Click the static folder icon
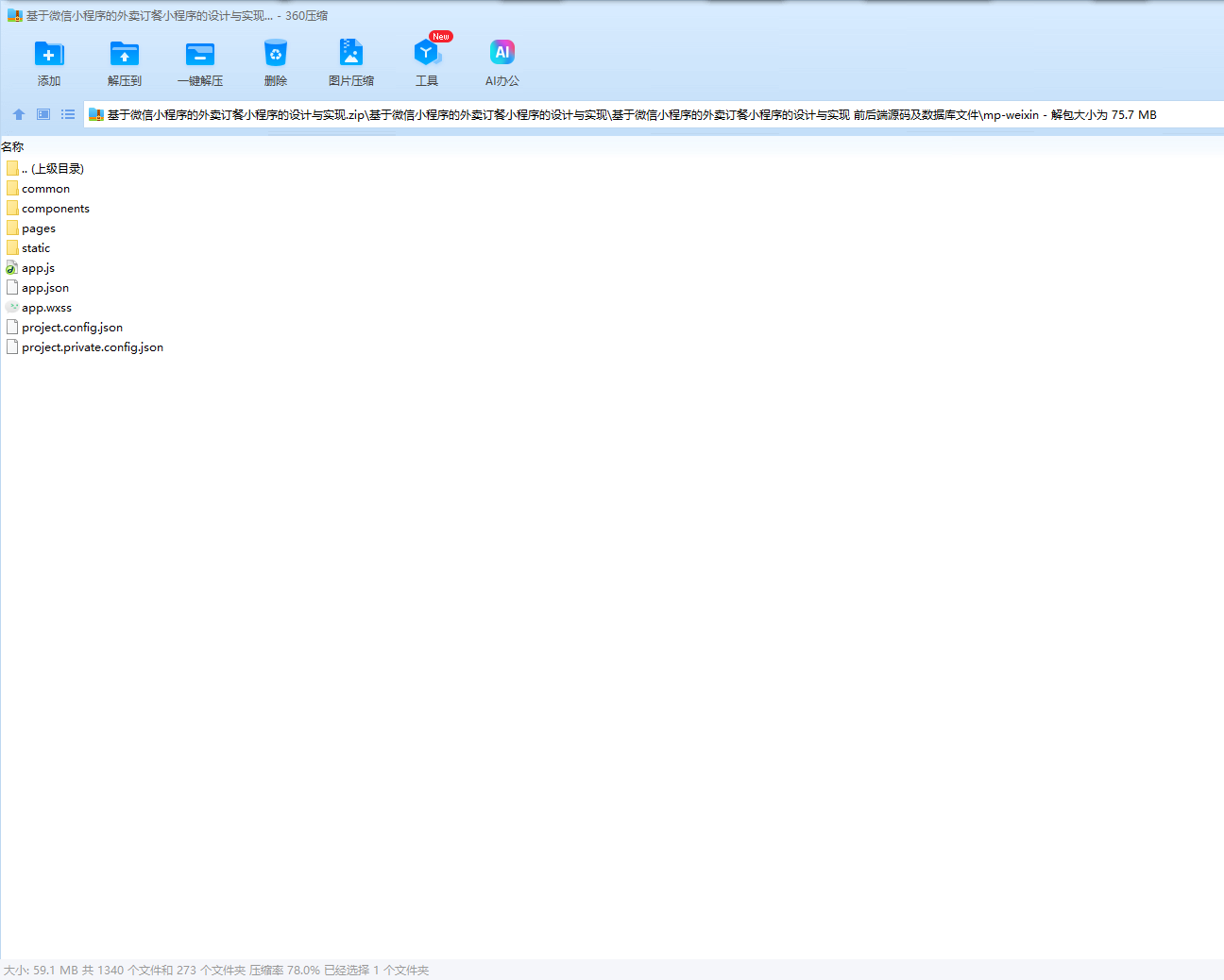Image resolution: width=1224 pixels, height=980 pixels. (12, 247)
